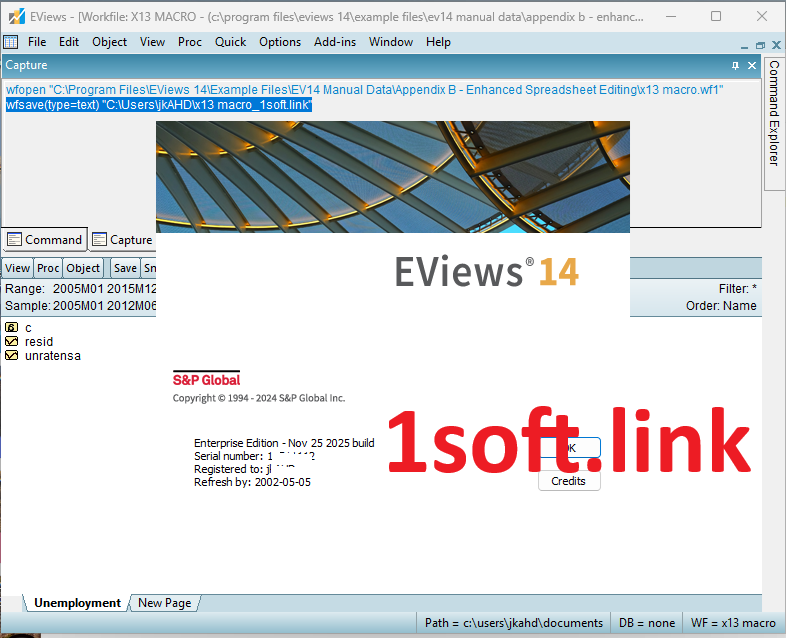This screenshot has width=786, height=638.
Task: Click the workfile Object button
Action: (83, 268)
